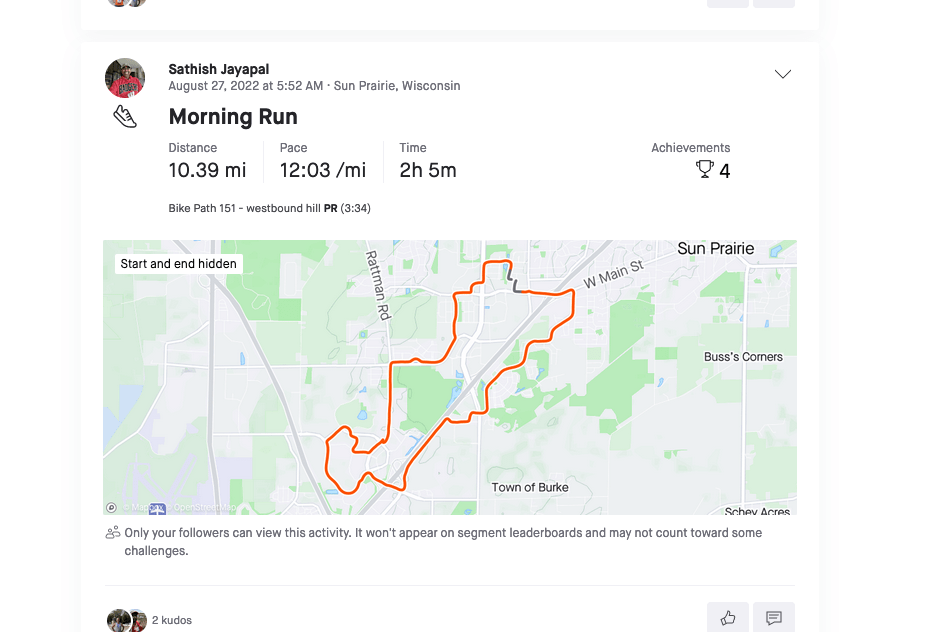Click the Start and end hidden label
Viewport: 951px width, 632px height.
click(178, 264)
